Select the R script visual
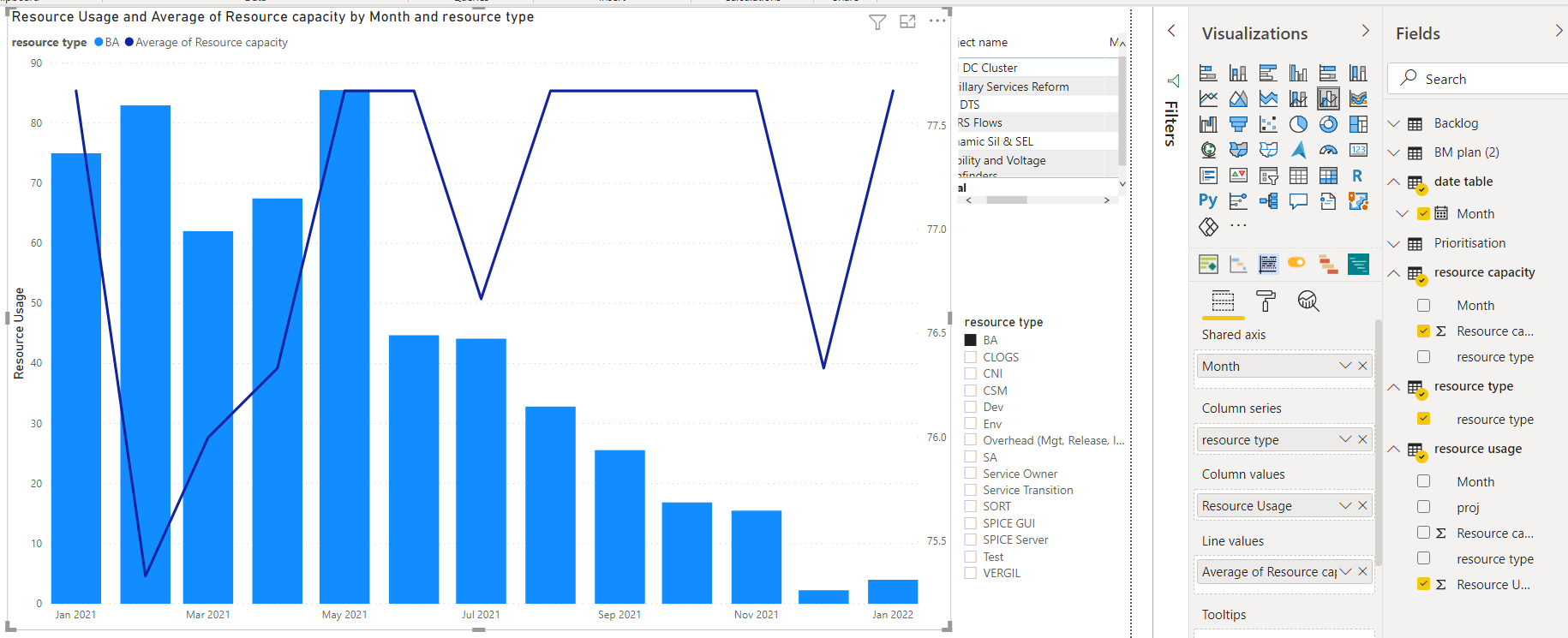The height and width of the screenshot is (638, 1568). 1358,176
